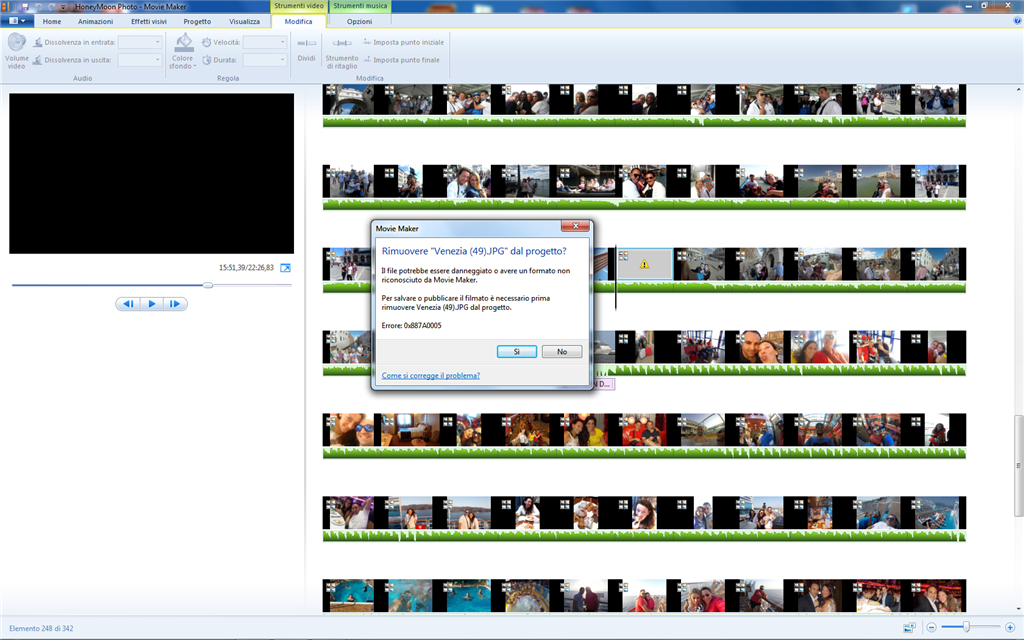The width and height of the screenshot is (1024, 640).
Task: Click the zoom in plus button
Action: pyautogui.click(x=1010, y=628)
